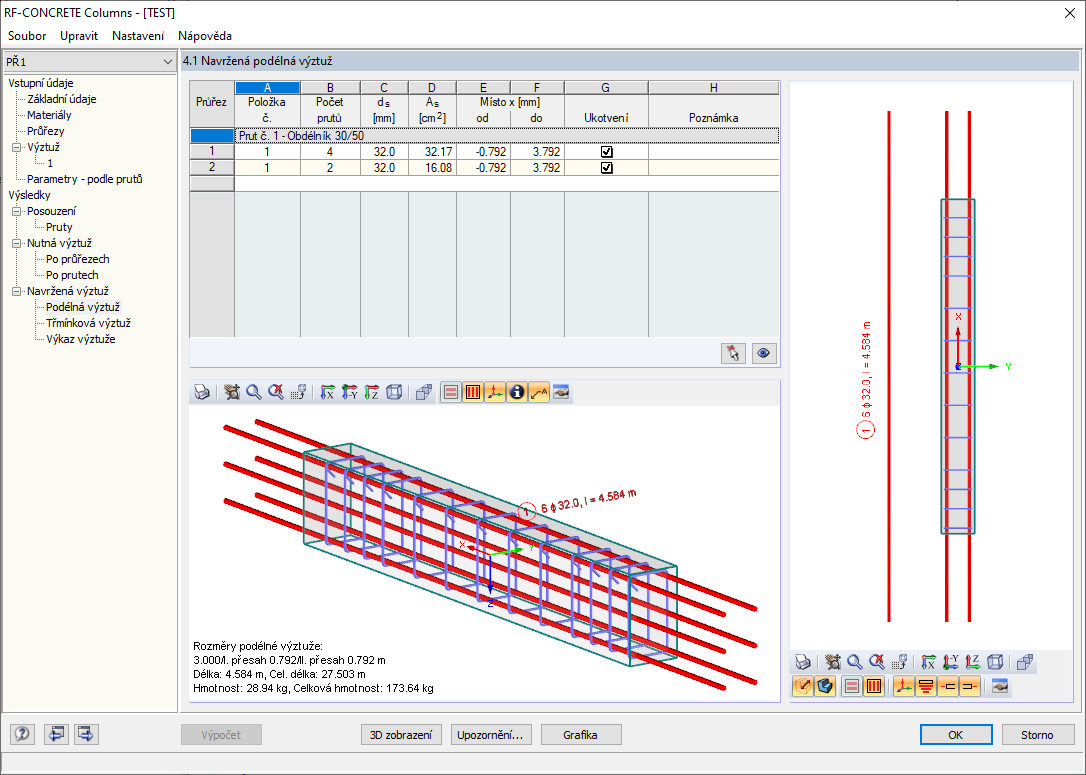The height and width of the screenshot is (775, 1086).
Task: Toggle stirrup reinforcement display in 3D toolbar
Action: [x=473, y=393]
